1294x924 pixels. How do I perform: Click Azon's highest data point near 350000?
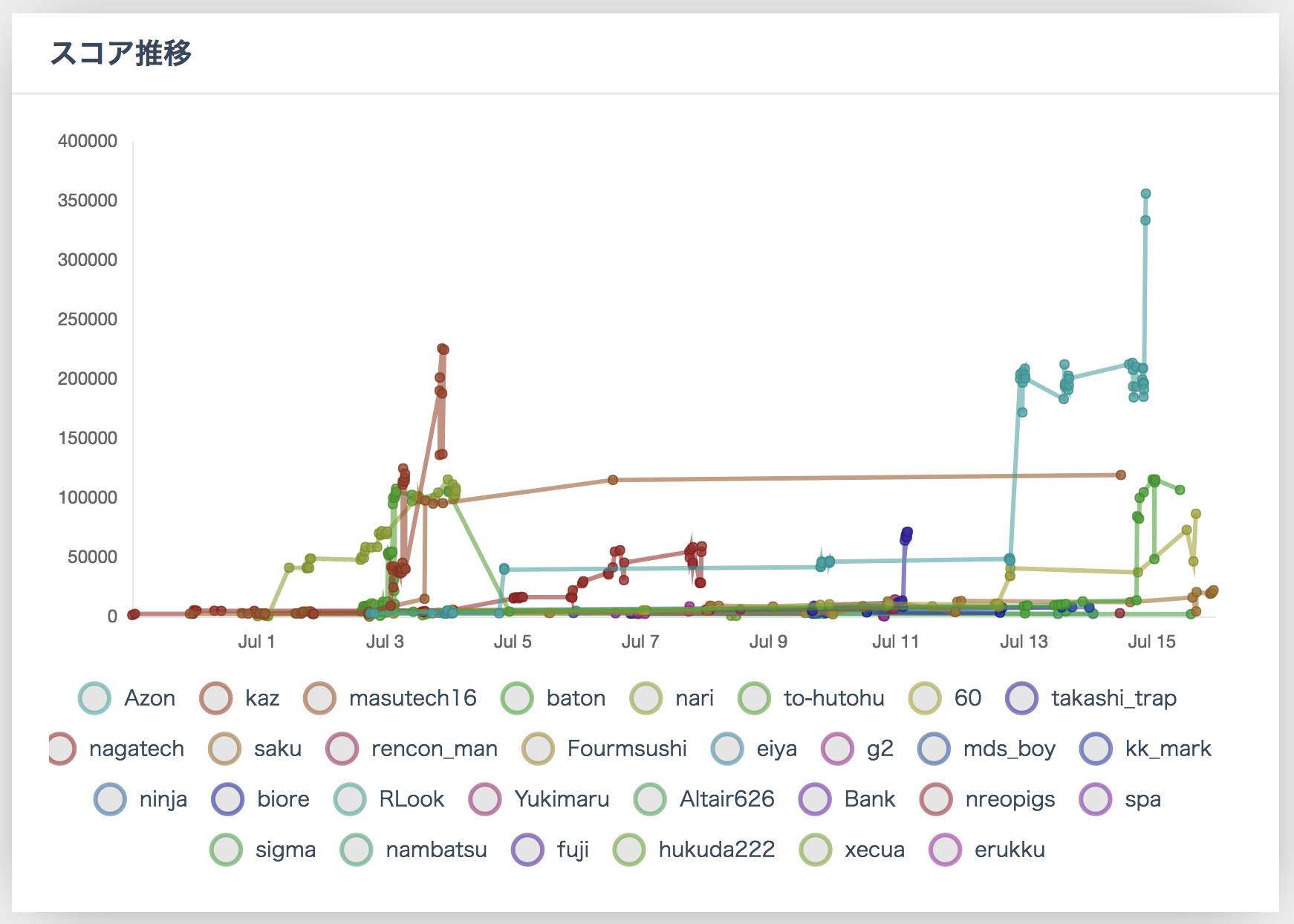[1145, 194]
